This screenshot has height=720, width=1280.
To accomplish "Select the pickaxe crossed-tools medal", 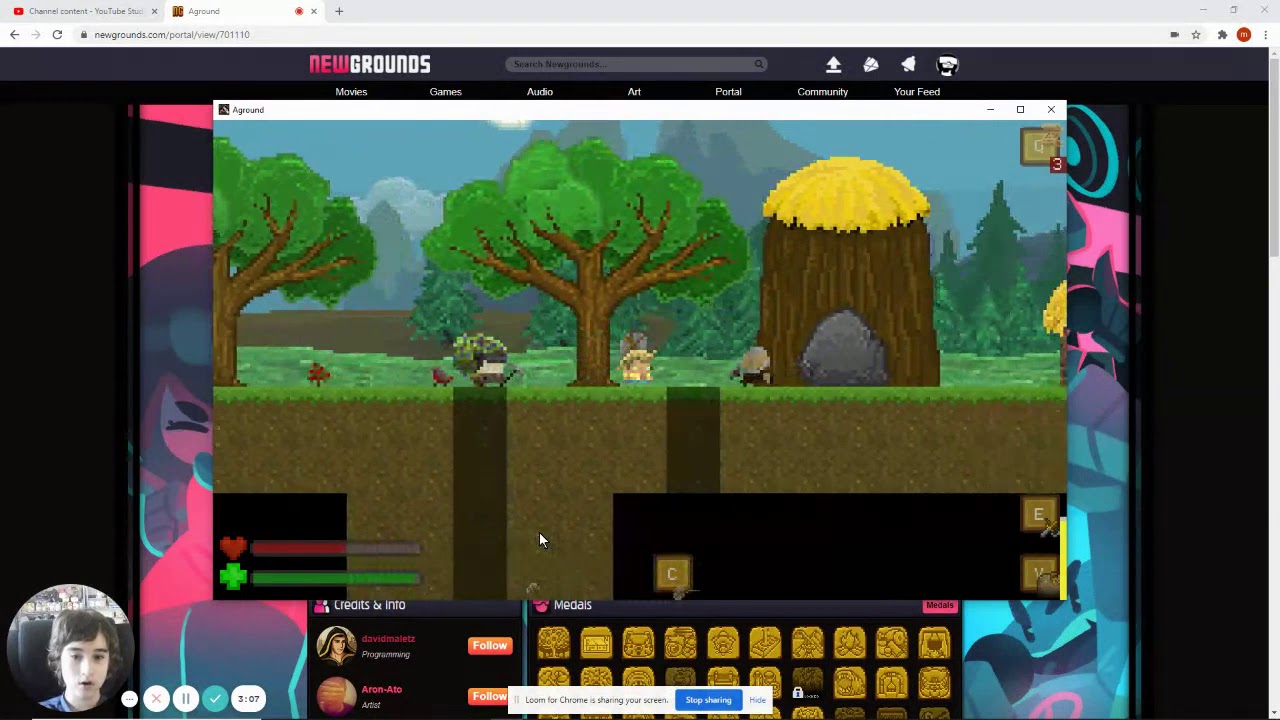I will (808, 643).
